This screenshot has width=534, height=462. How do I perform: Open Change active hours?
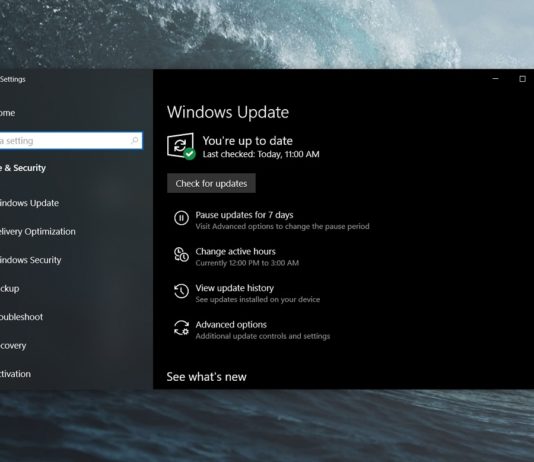pyautogui.click(x=235, y=251)
